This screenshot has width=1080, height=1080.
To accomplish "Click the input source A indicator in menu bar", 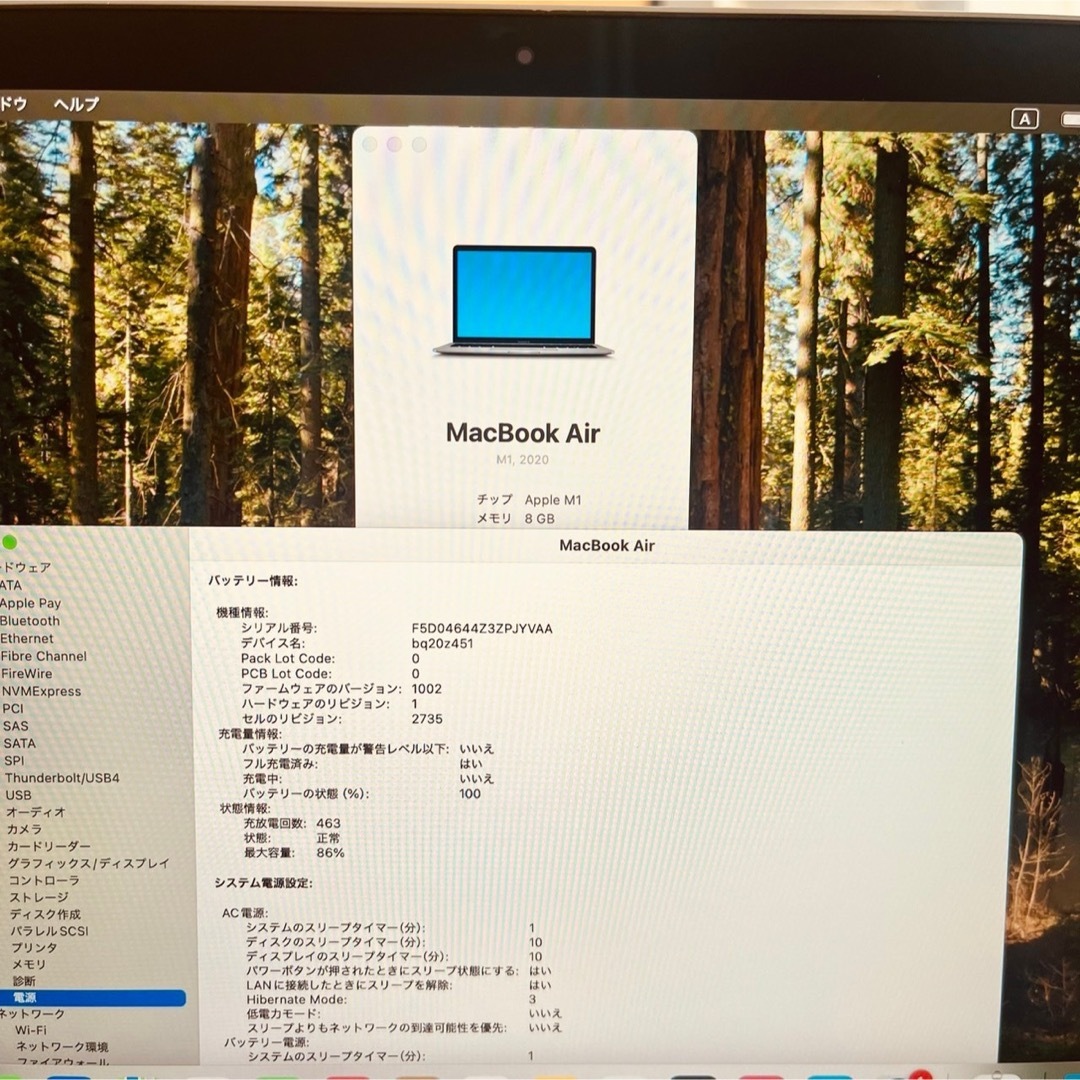I will coord(1024,119).
